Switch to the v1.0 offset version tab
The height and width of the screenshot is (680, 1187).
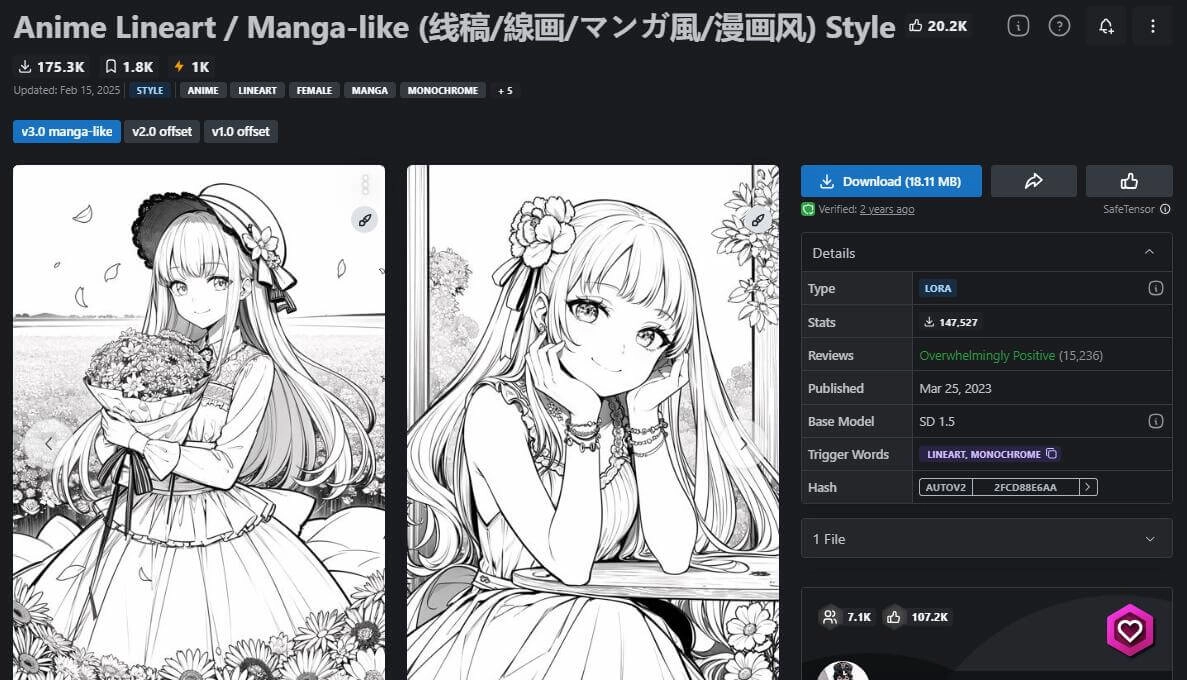click(240, 131)
